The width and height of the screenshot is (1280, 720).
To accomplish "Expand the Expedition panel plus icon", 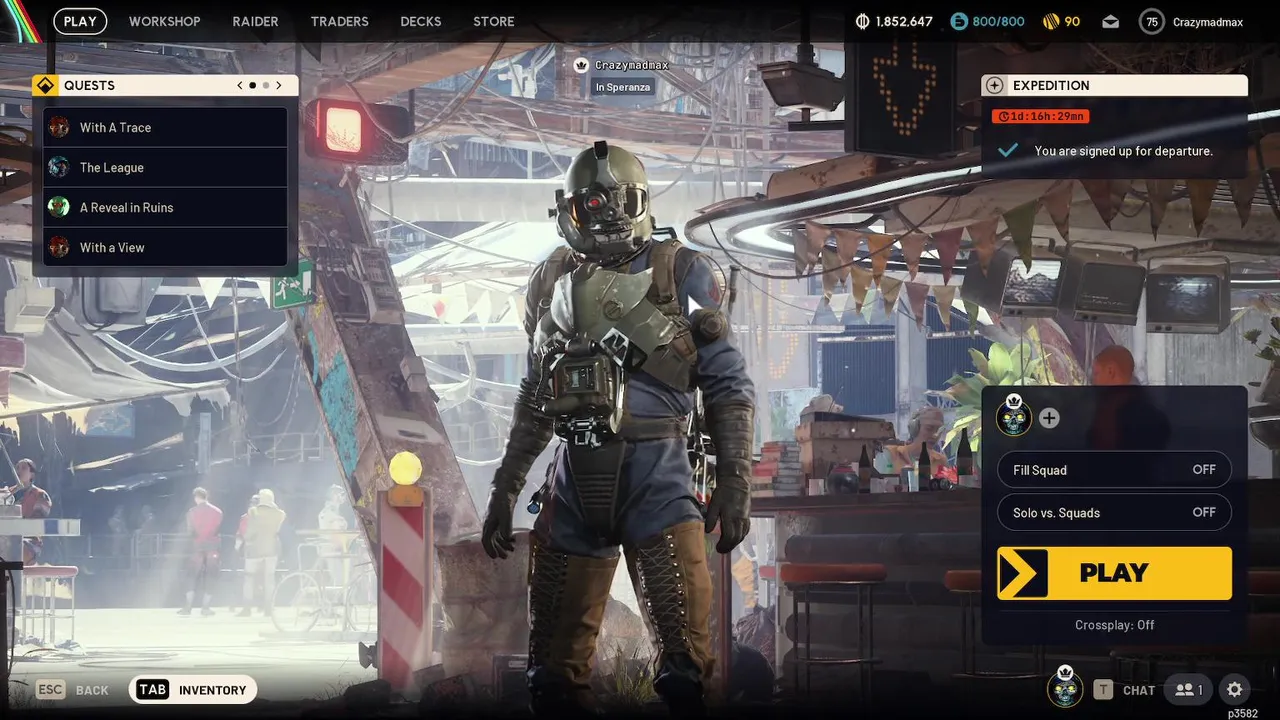I will [994, 85].
